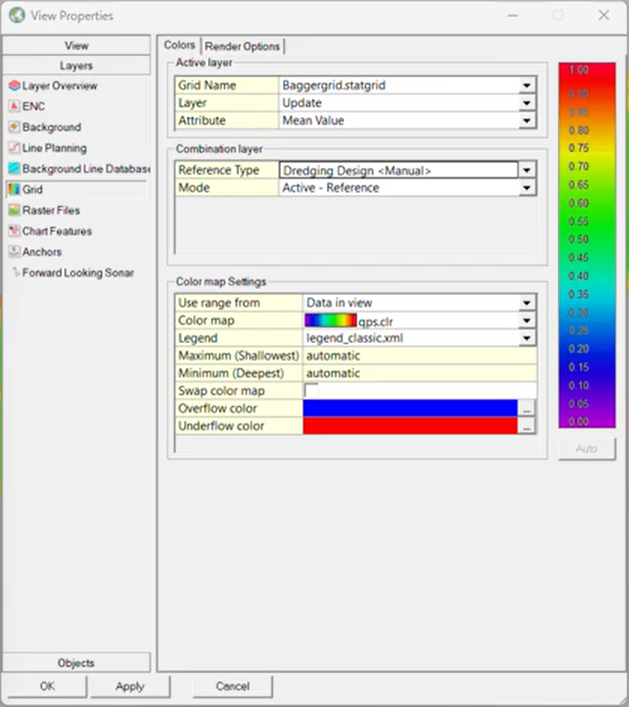629x707 pixels.
Task: Select Layer Overview in the layers list
Action: pyautogui.click(x=60, y=86)
